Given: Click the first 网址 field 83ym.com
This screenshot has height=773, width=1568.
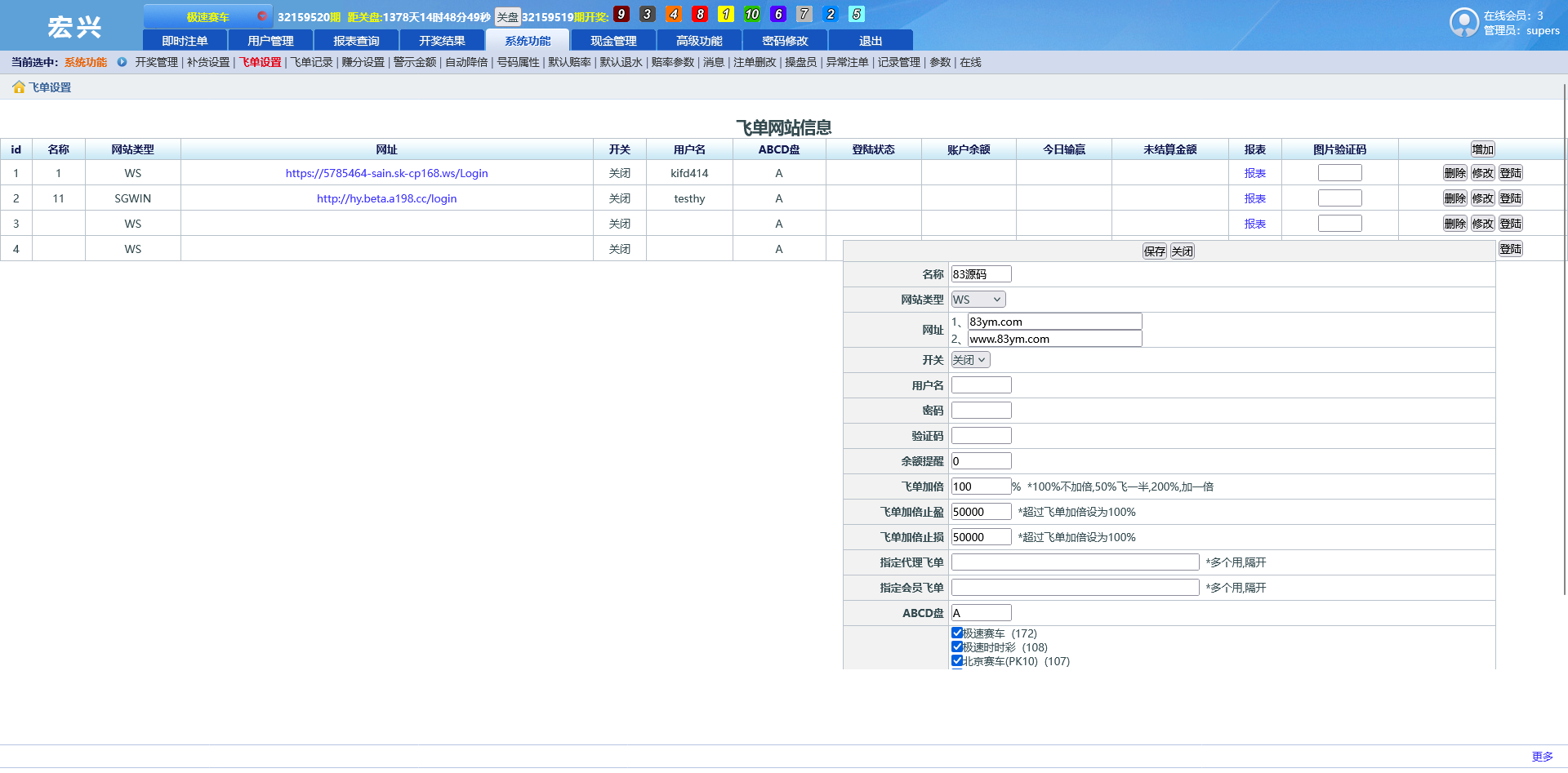Looking at the screenshot, I should coord(1054,322).
